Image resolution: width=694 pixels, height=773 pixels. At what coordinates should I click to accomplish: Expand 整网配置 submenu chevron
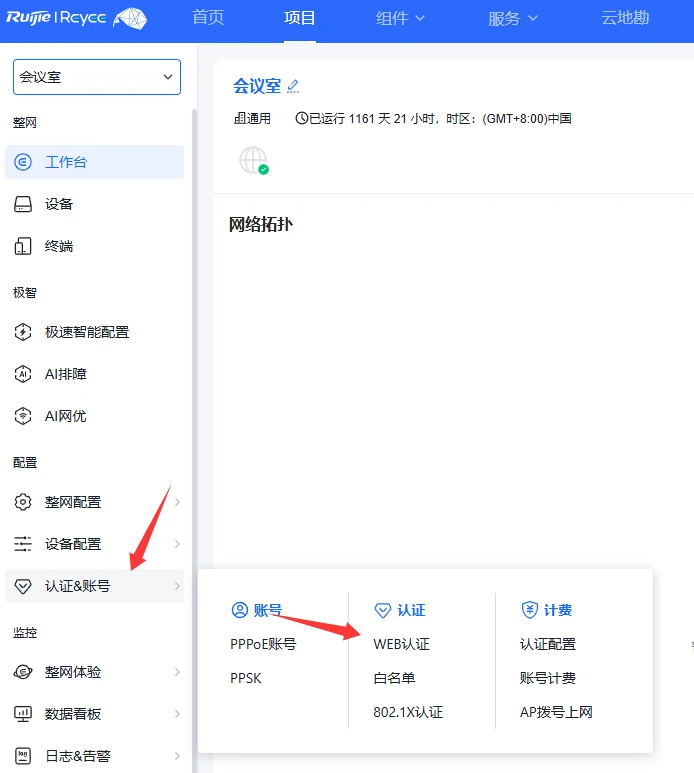coord(177,502)
